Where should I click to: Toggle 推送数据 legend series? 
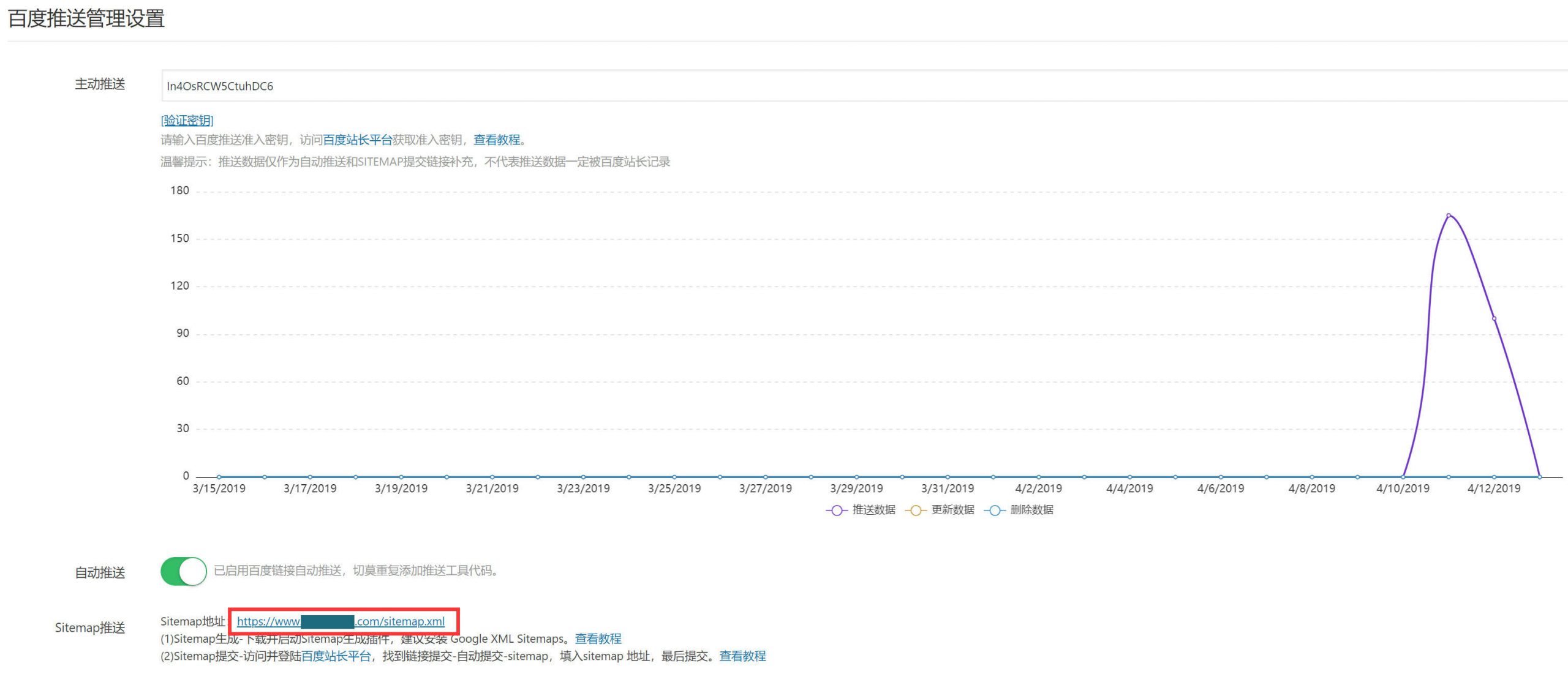click(x=873, y=510)
